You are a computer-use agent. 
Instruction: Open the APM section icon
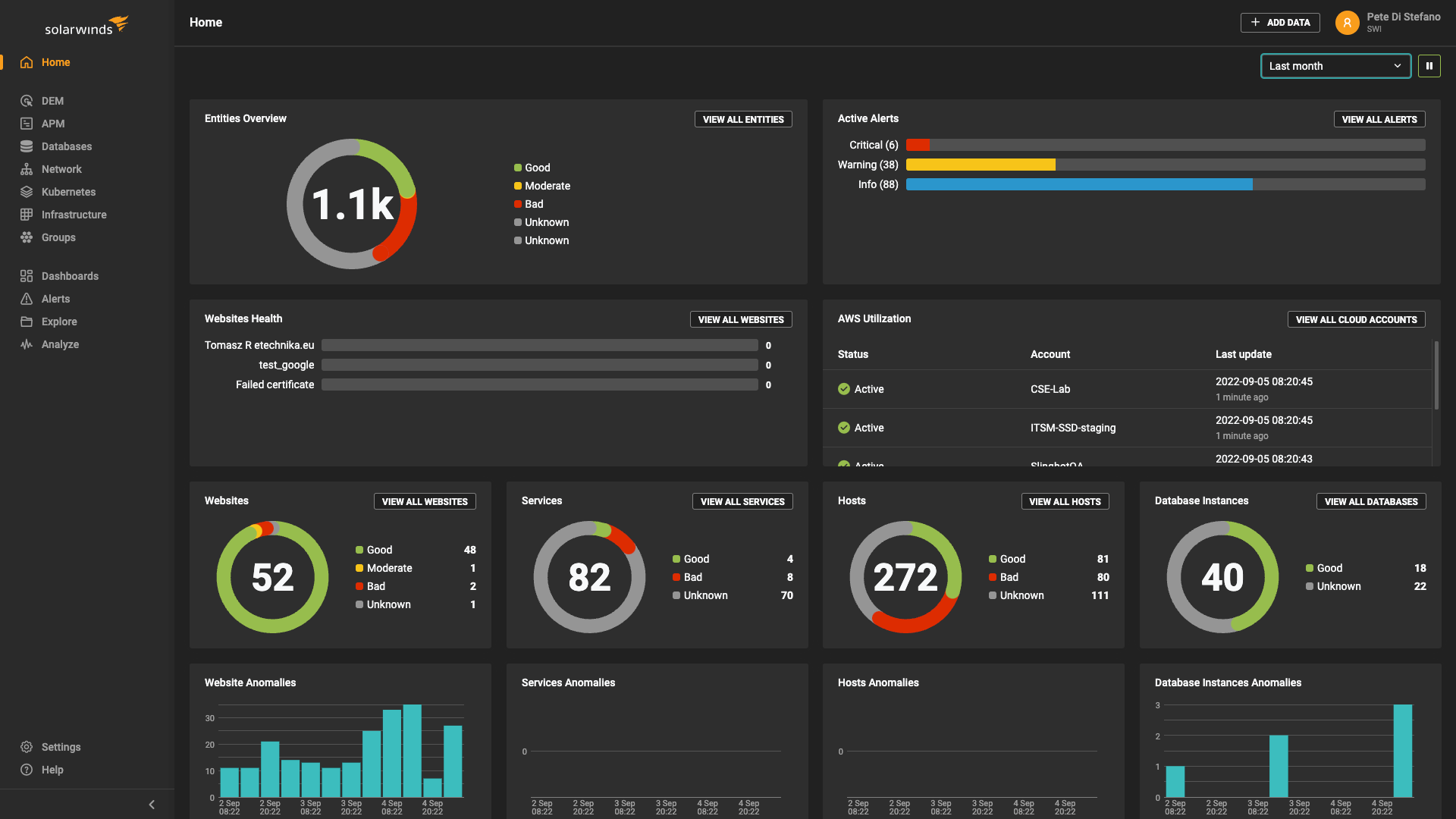(27, 124)
